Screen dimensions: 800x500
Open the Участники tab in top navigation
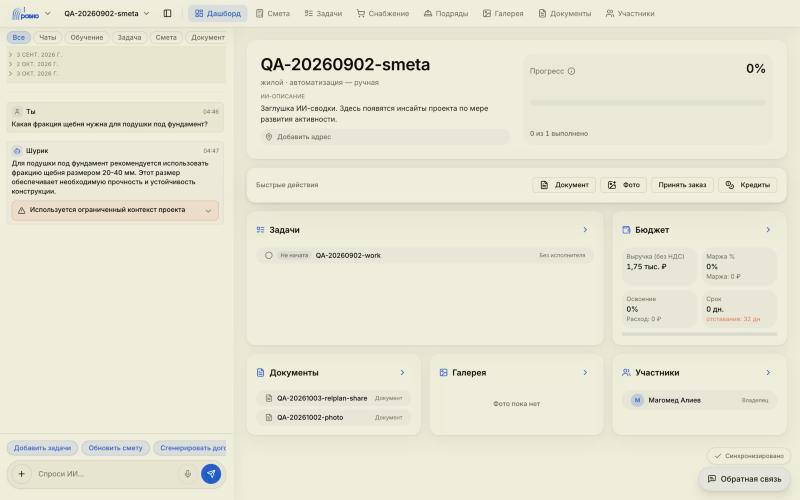(630, 13)
